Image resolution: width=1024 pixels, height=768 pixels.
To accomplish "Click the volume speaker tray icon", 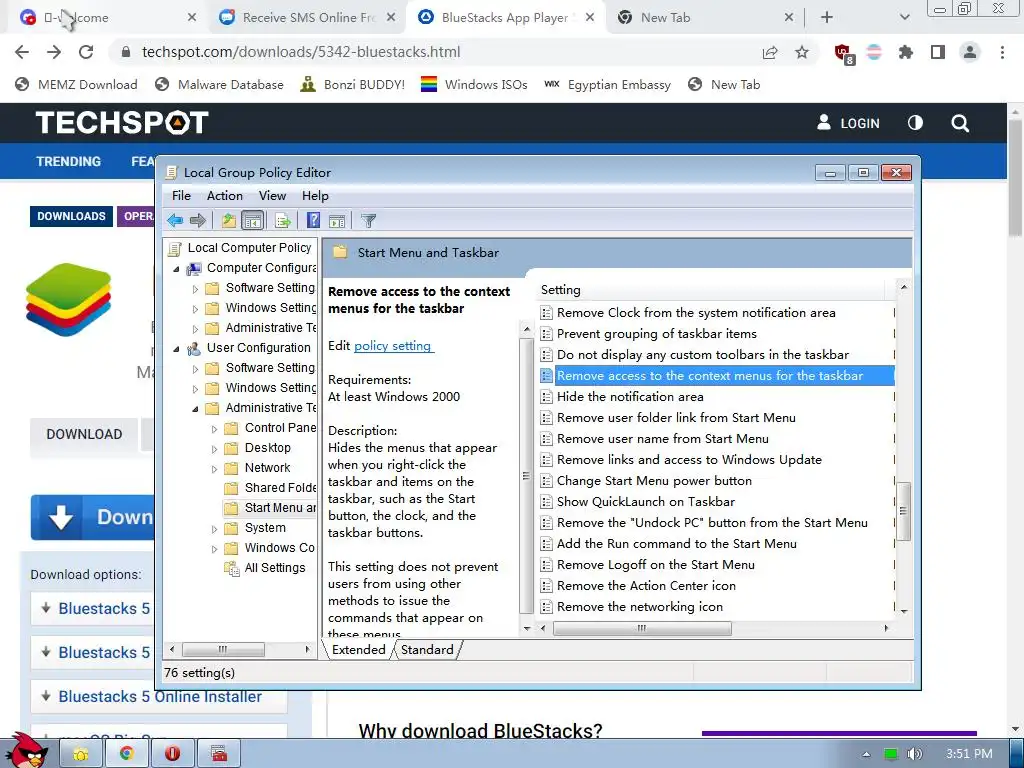I will (x=915, y=754).
